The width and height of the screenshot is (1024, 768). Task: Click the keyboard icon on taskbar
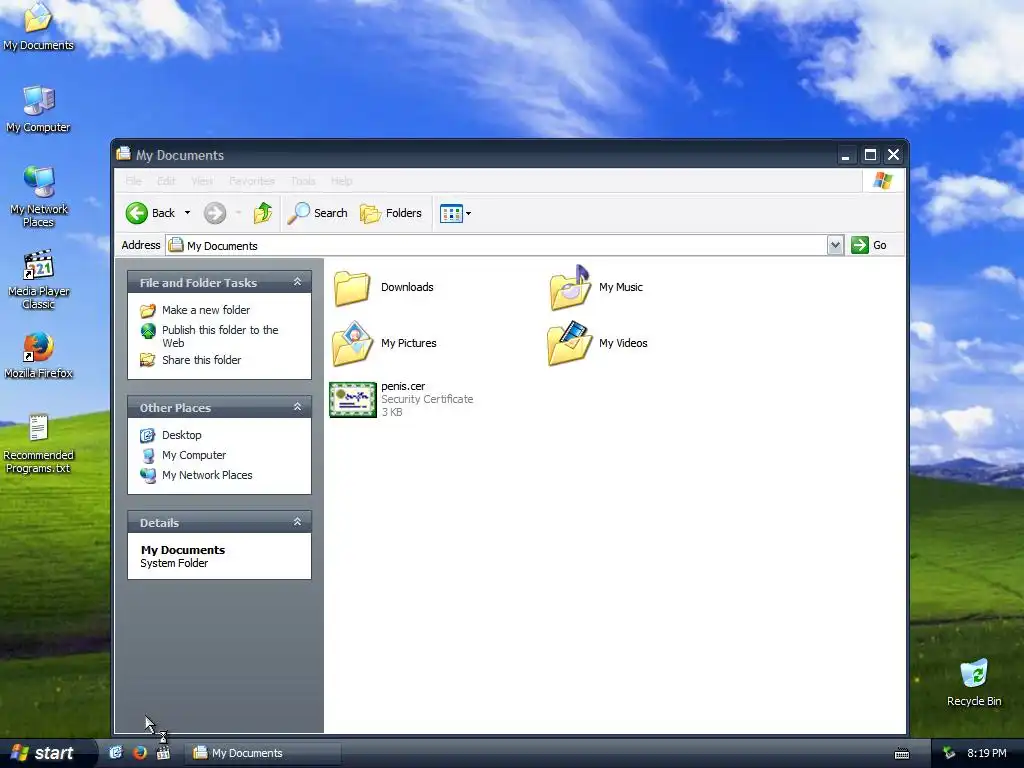pyautogui.click(x=902, y=754)
